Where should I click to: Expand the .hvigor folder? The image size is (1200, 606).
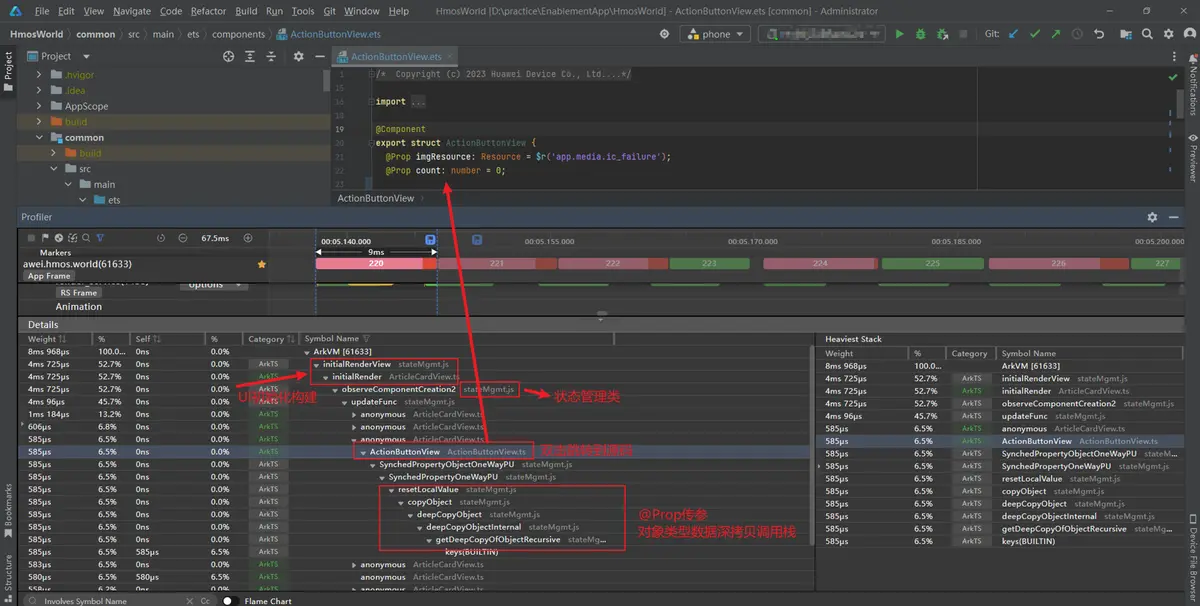pyautogui.click(x=40, y=74)
